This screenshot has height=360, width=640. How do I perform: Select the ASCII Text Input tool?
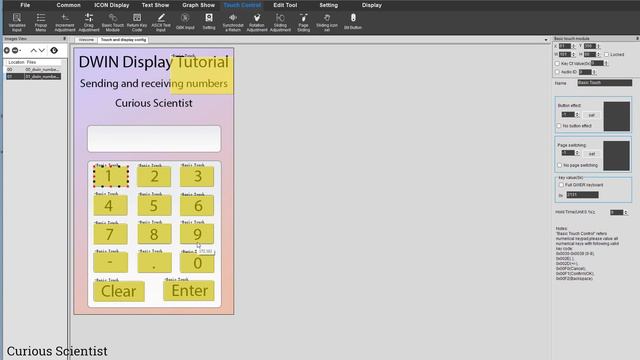coord(161,22)
